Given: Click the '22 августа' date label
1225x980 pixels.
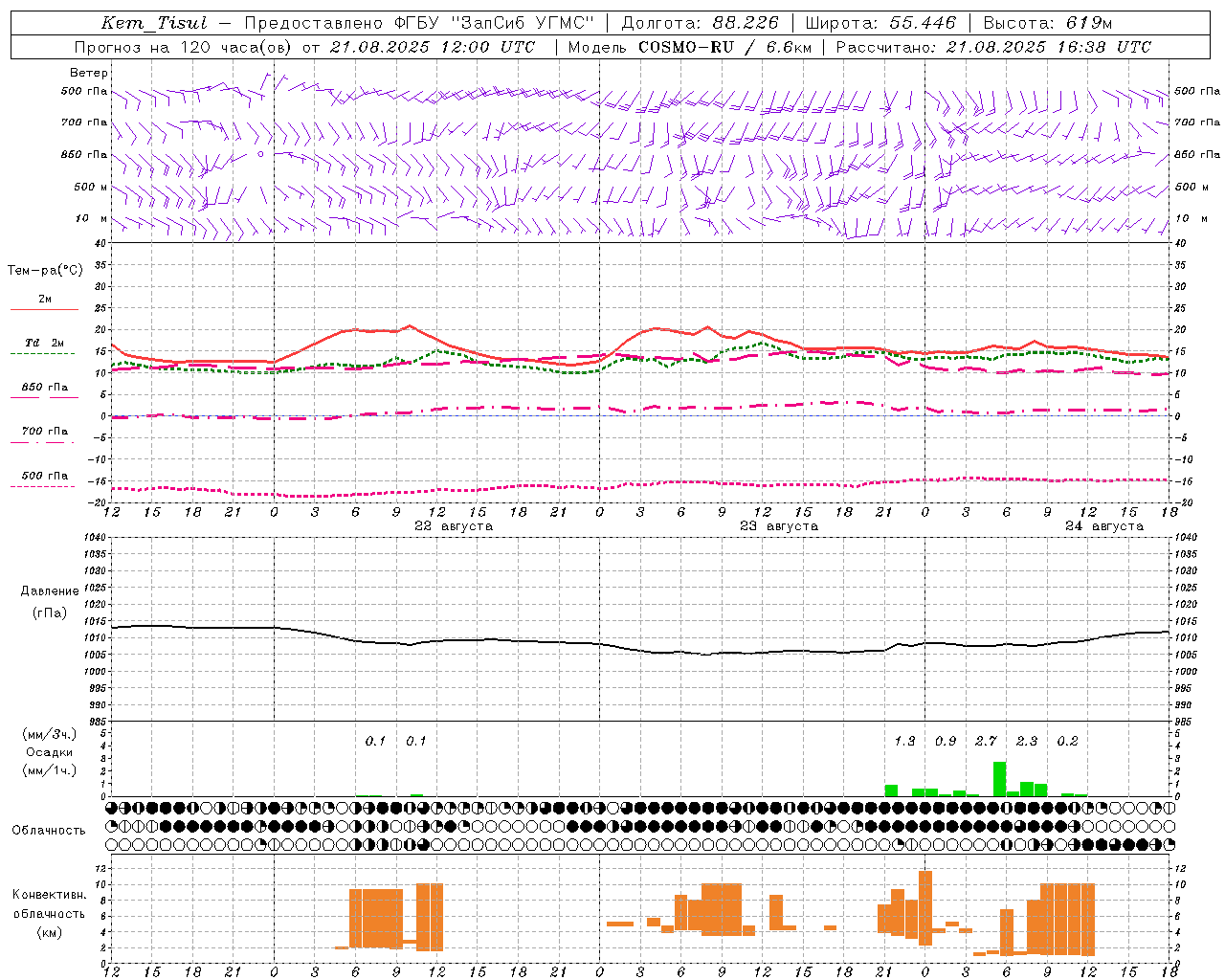Looking at the screenshot, I should coord(454,525).
